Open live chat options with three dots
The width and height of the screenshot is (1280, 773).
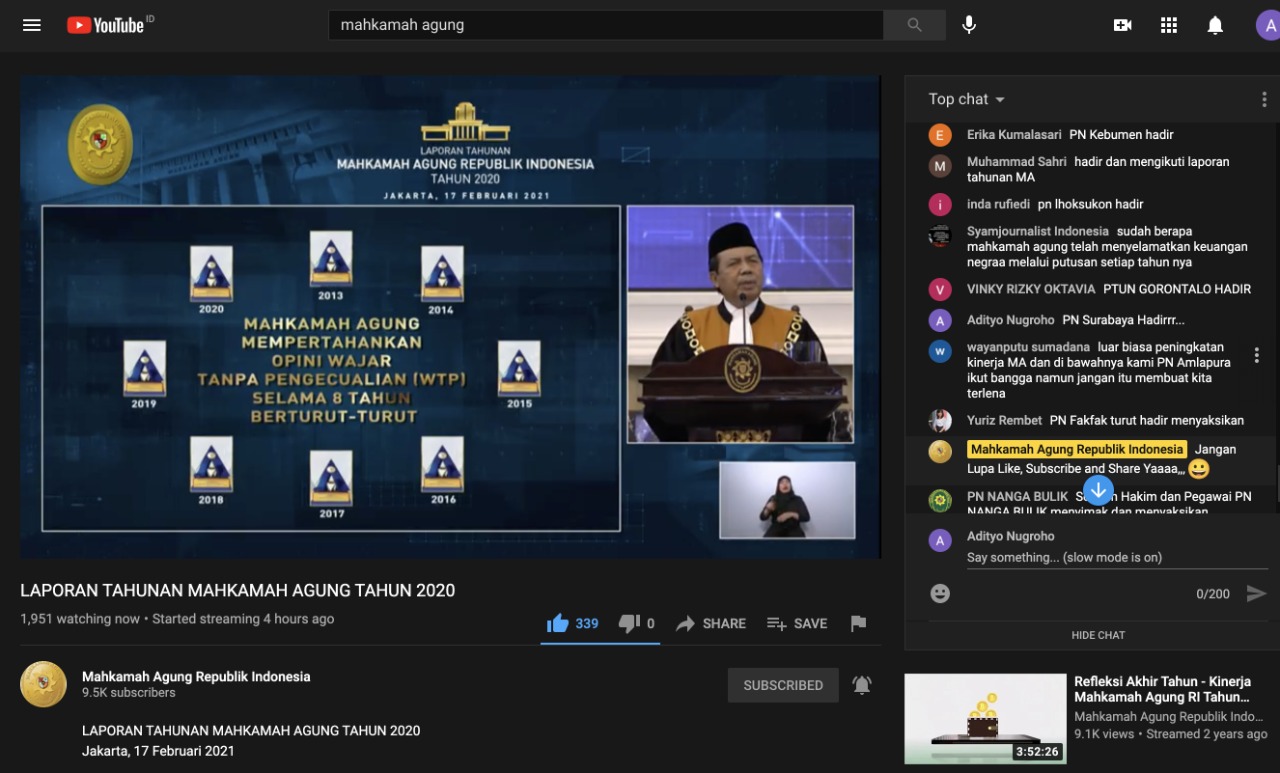click(x=1264, y=98)
